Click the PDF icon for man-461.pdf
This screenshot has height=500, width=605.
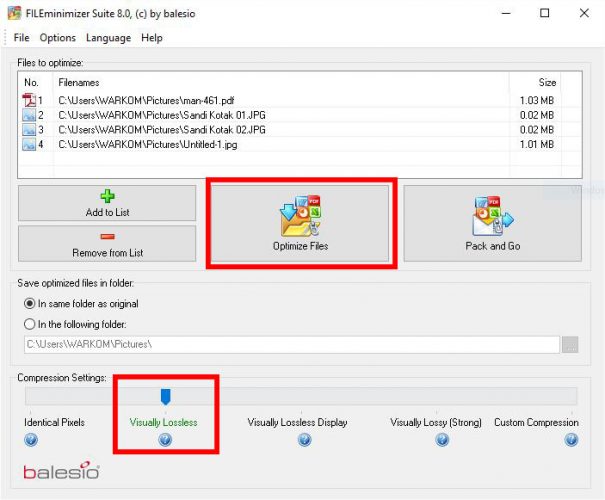(x=29, y=100)
